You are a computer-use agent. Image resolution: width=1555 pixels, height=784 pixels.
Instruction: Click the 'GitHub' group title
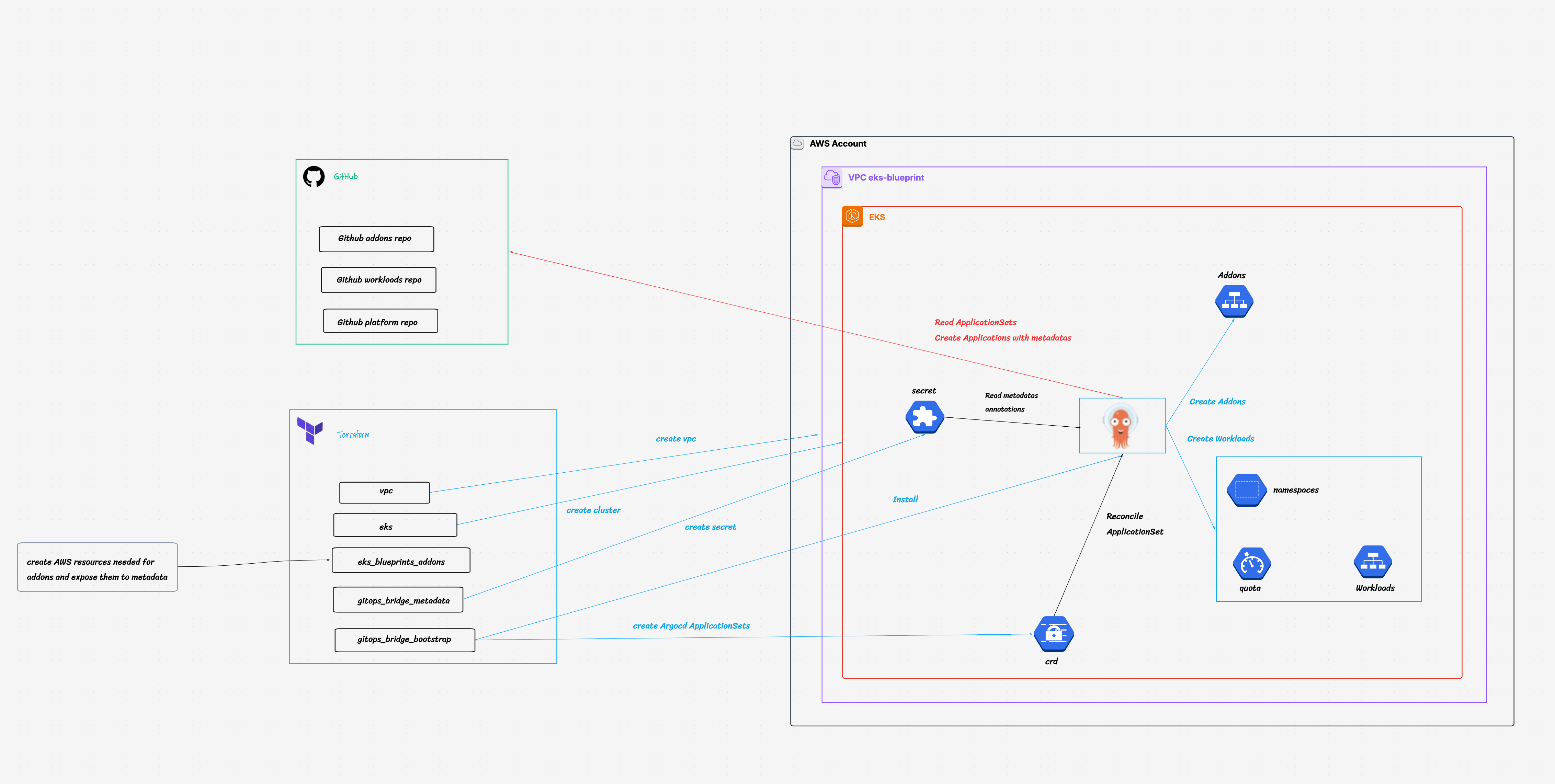coord(345,176)
